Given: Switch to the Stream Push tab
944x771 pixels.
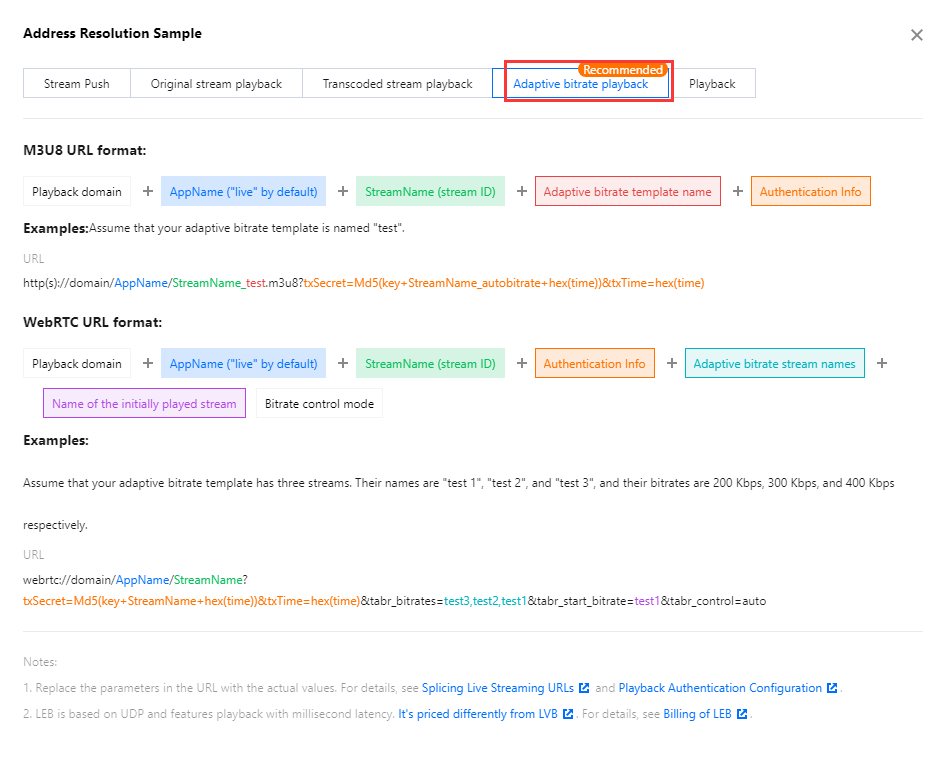Looking at the screenshot, I should click(77, 84).
